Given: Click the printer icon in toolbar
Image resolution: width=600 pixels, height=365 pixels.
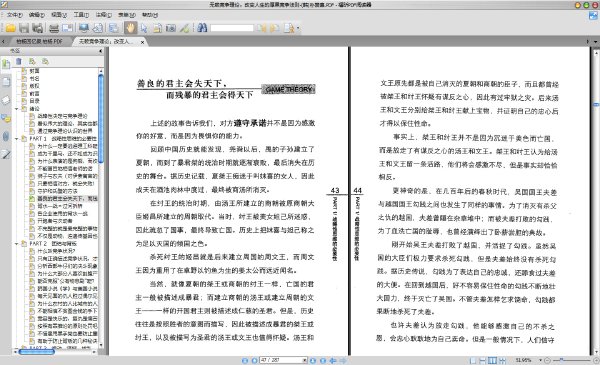Looking at the screenshot, I should point(54,28).
